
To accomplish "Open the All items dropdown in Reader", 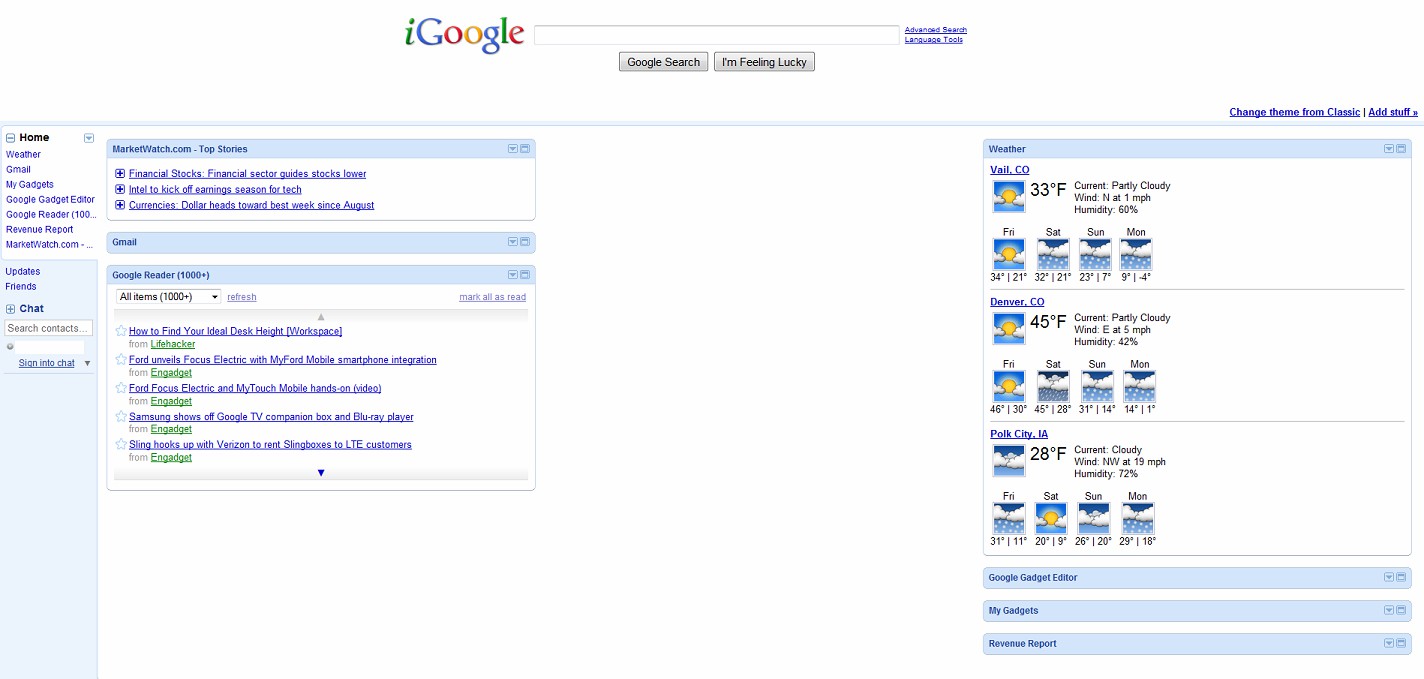I will 168,297.
